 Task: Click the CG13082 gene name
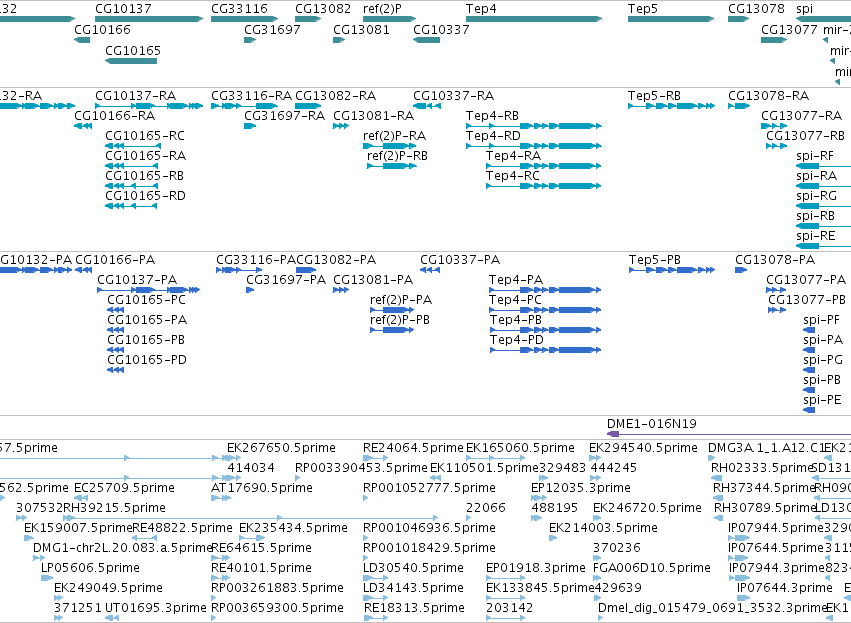click(x=323, y=9)
